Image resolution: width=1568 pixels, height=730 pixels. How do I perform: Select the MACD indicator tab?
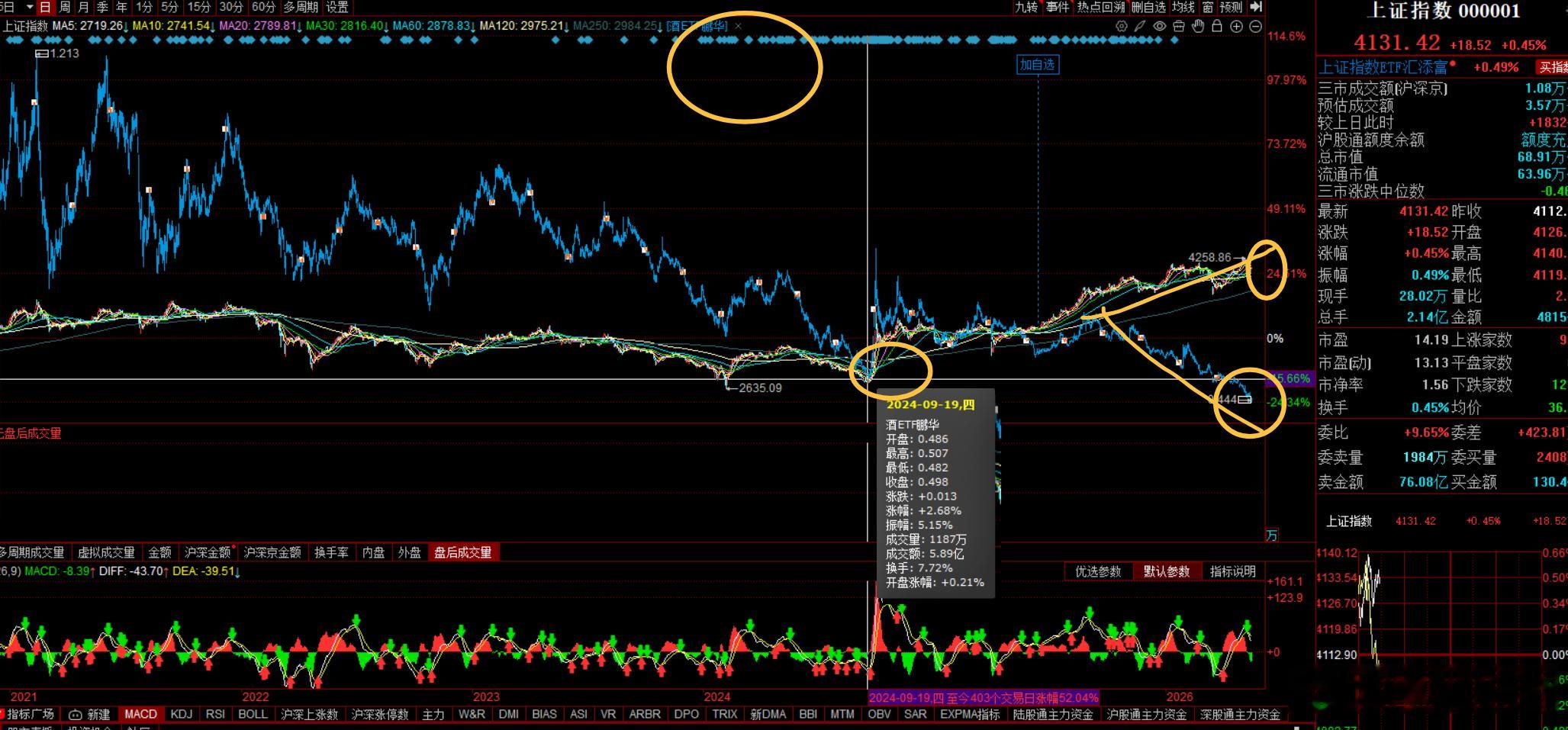coord(140,714)
